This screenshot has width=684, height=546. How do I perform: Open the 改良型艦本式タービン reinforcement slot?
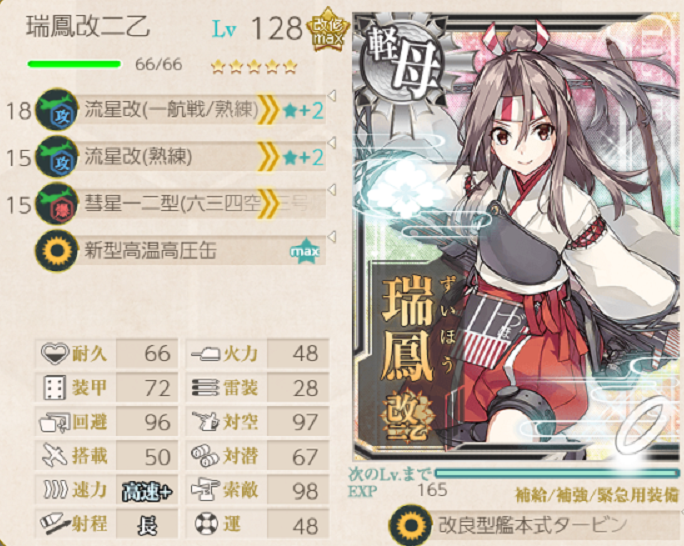534,525
